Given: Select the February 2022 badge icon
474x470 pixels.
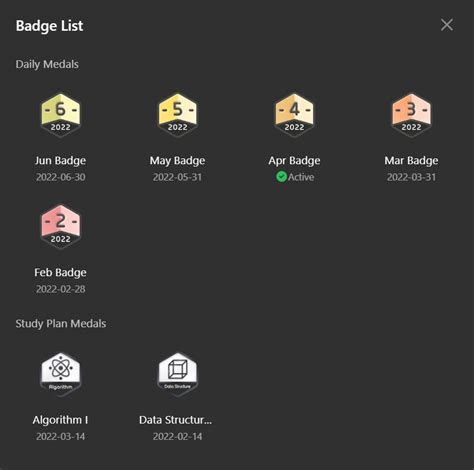Looking at the screenshot, I should 60,227.
